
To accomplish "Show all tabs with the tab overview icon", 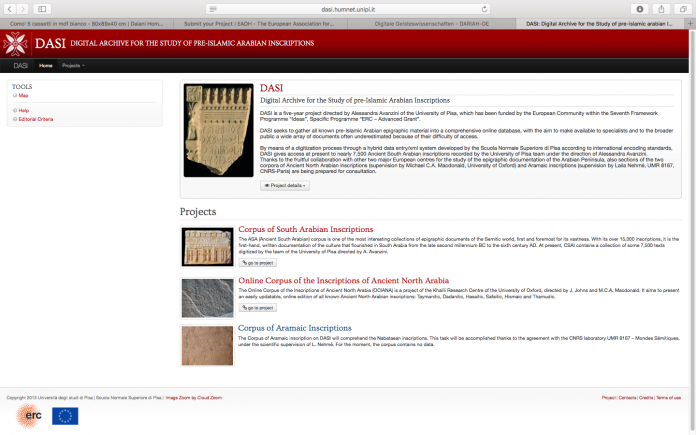I will pyautogui.click(x=683, y=9).
